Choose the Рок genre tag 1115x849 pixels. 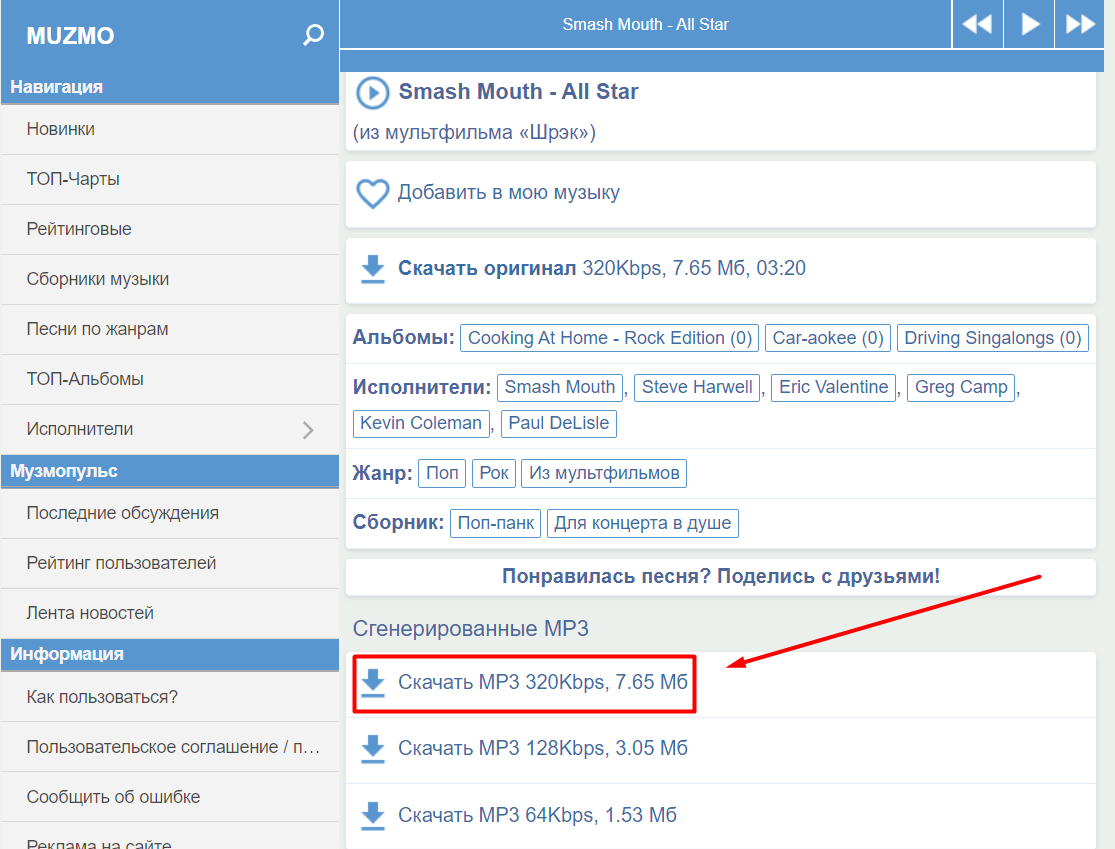(494, 473)
